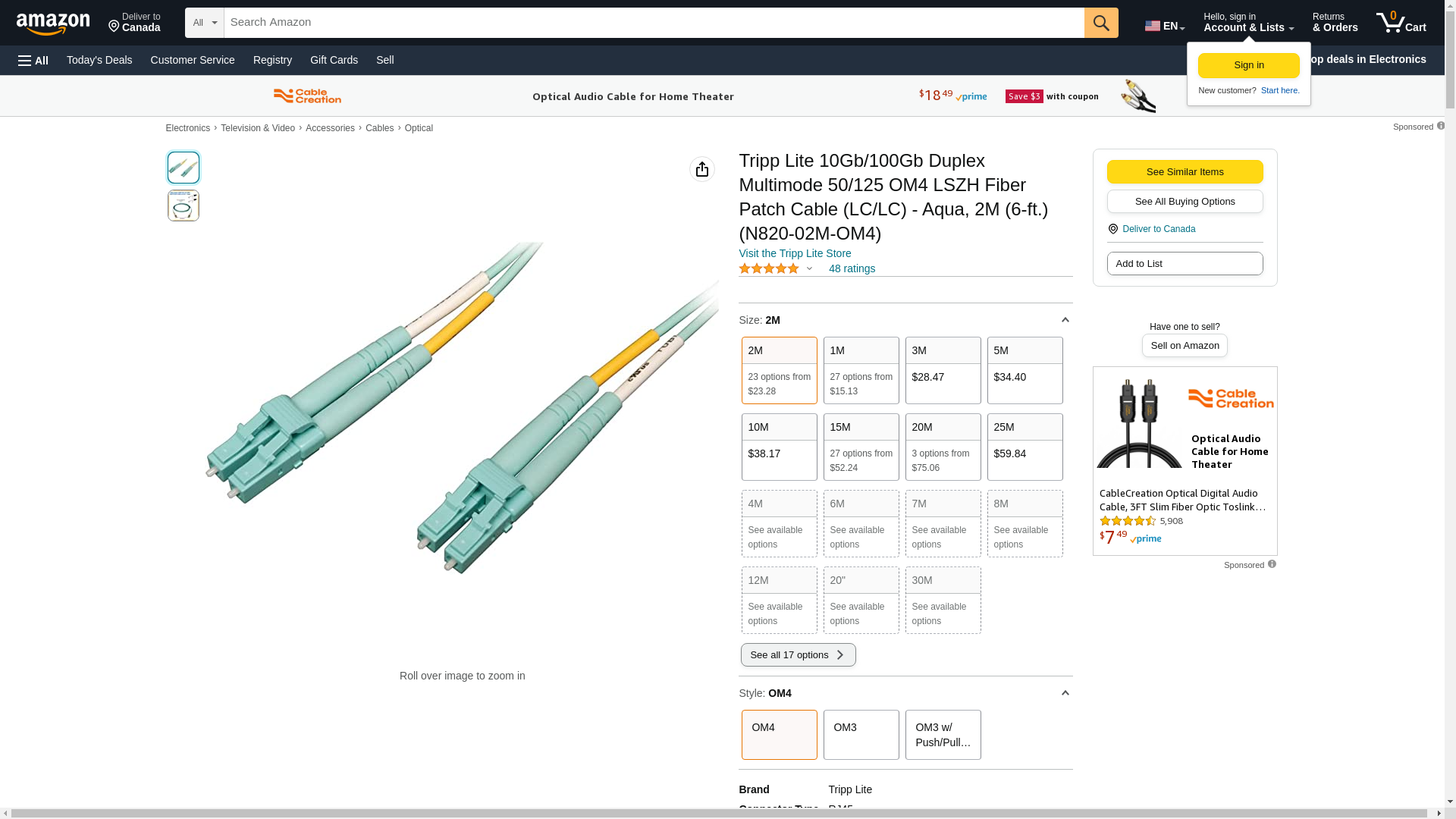The height and width of the screenshot is (819, 1456).
Task: Click the Amazon logo
Action: (53, 24)
